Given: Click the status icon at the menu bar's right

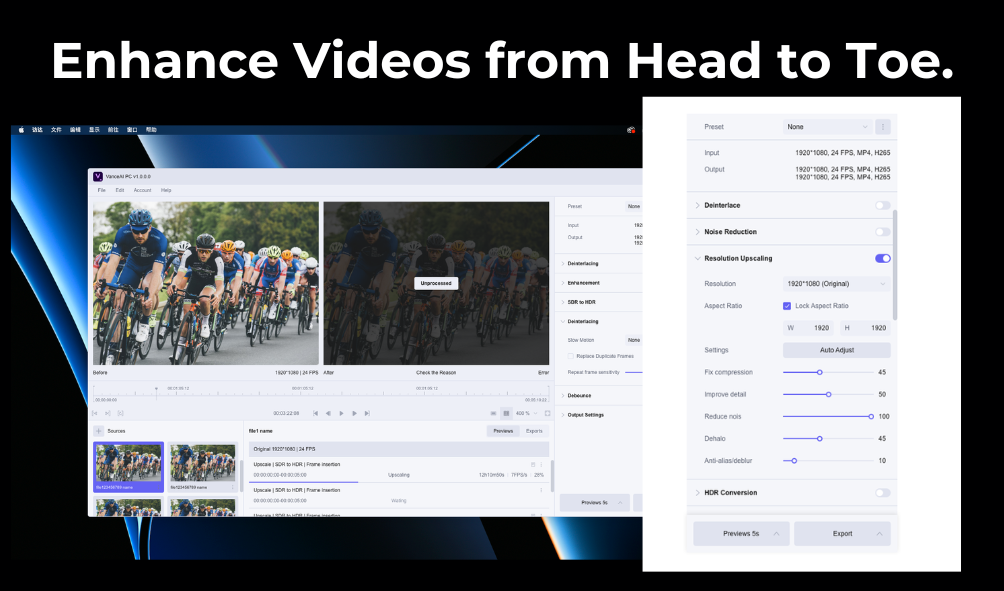Looking at the screenshot, I should (631, 129).
